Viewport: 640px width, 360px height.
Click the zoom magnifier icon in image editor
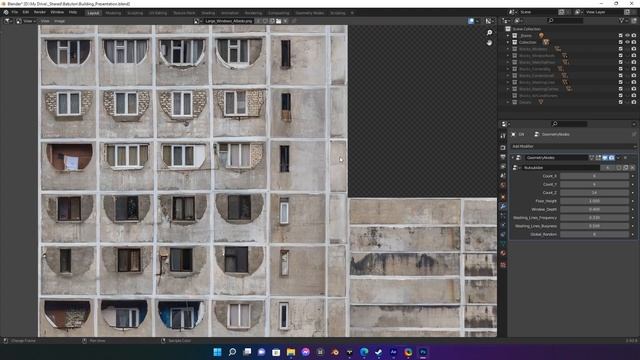click(489, 33)
